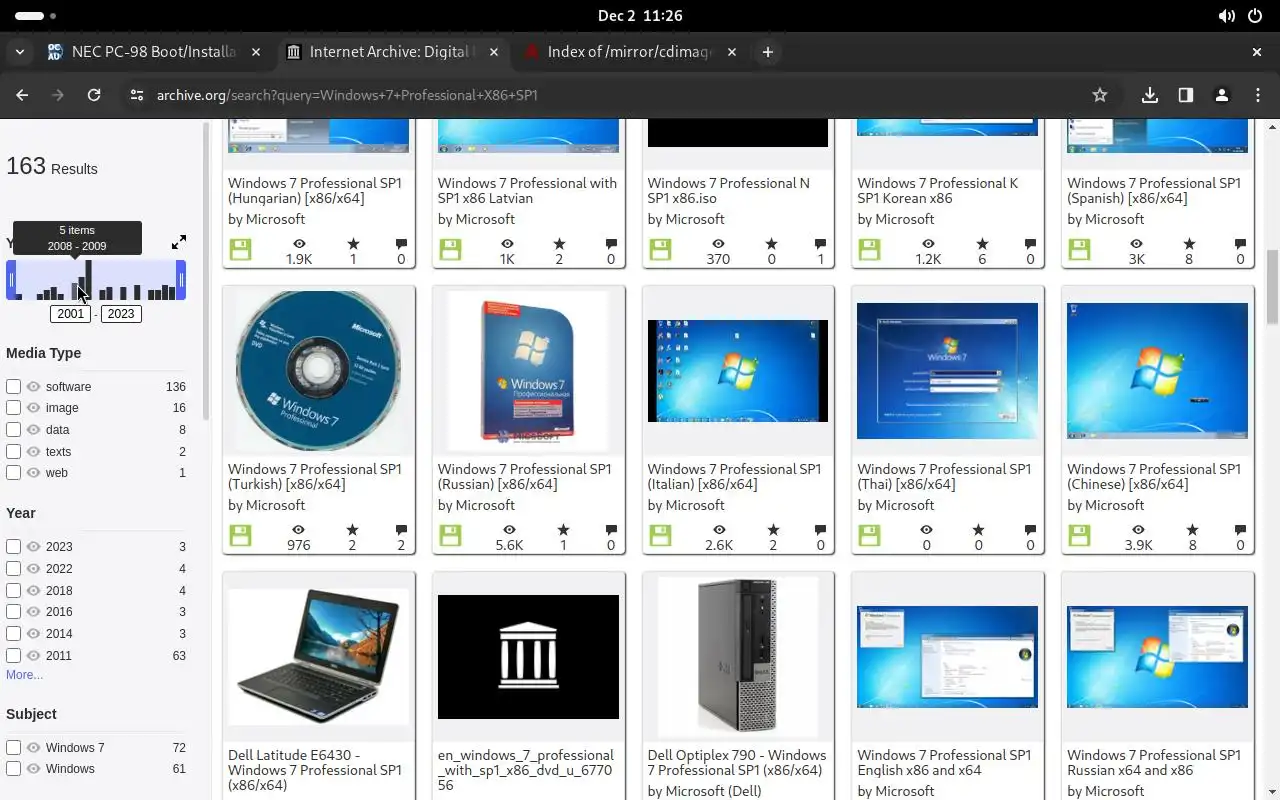The image size is (1280, 800).
Task: Click the software icon on Hungarian card
Action: click(240, 250)
